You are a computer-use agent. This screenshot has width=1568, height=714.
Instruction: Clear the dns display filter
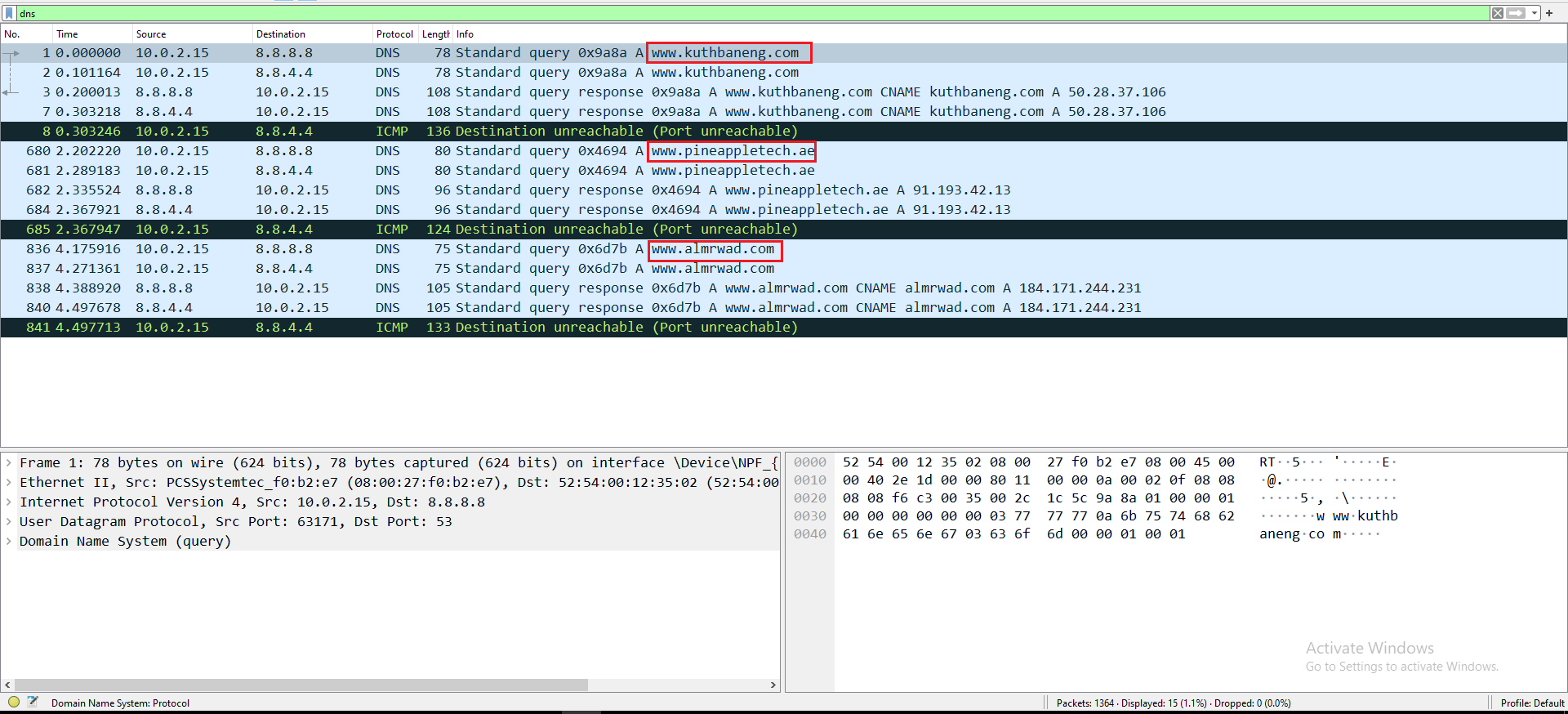[x=1498, y=13]
